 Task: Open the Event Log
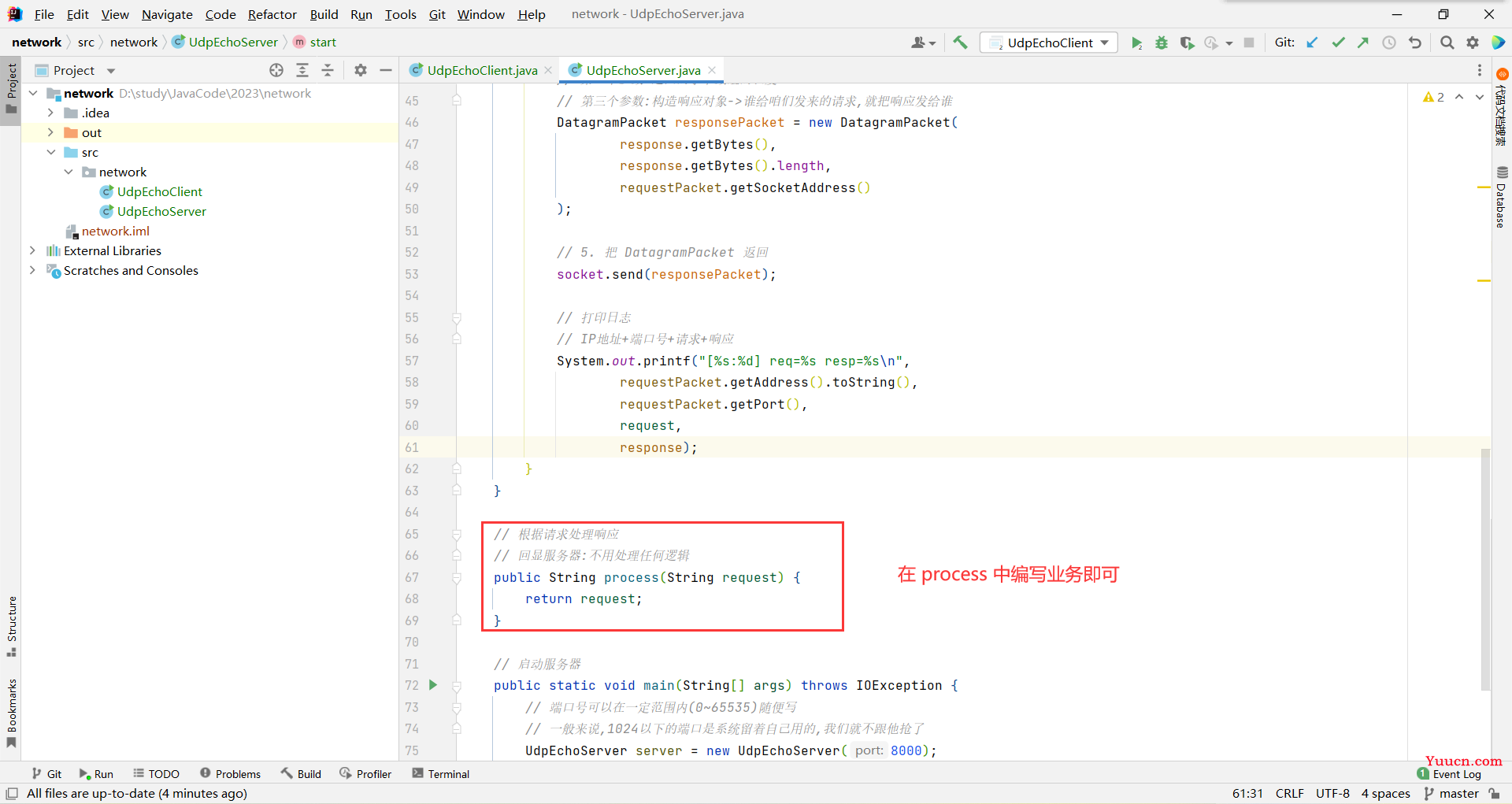(x=1450, y=774)
